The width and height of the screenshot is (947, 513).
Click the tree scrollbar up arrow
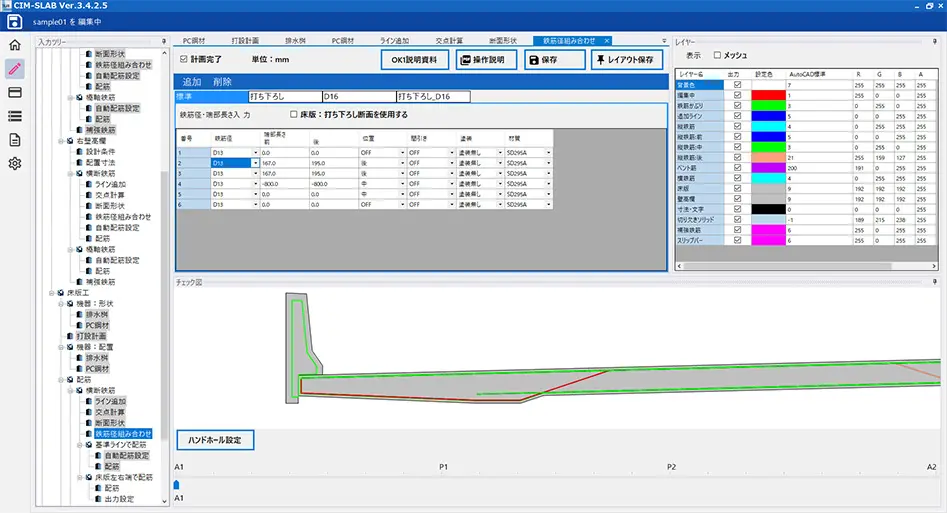pos(164,53)
